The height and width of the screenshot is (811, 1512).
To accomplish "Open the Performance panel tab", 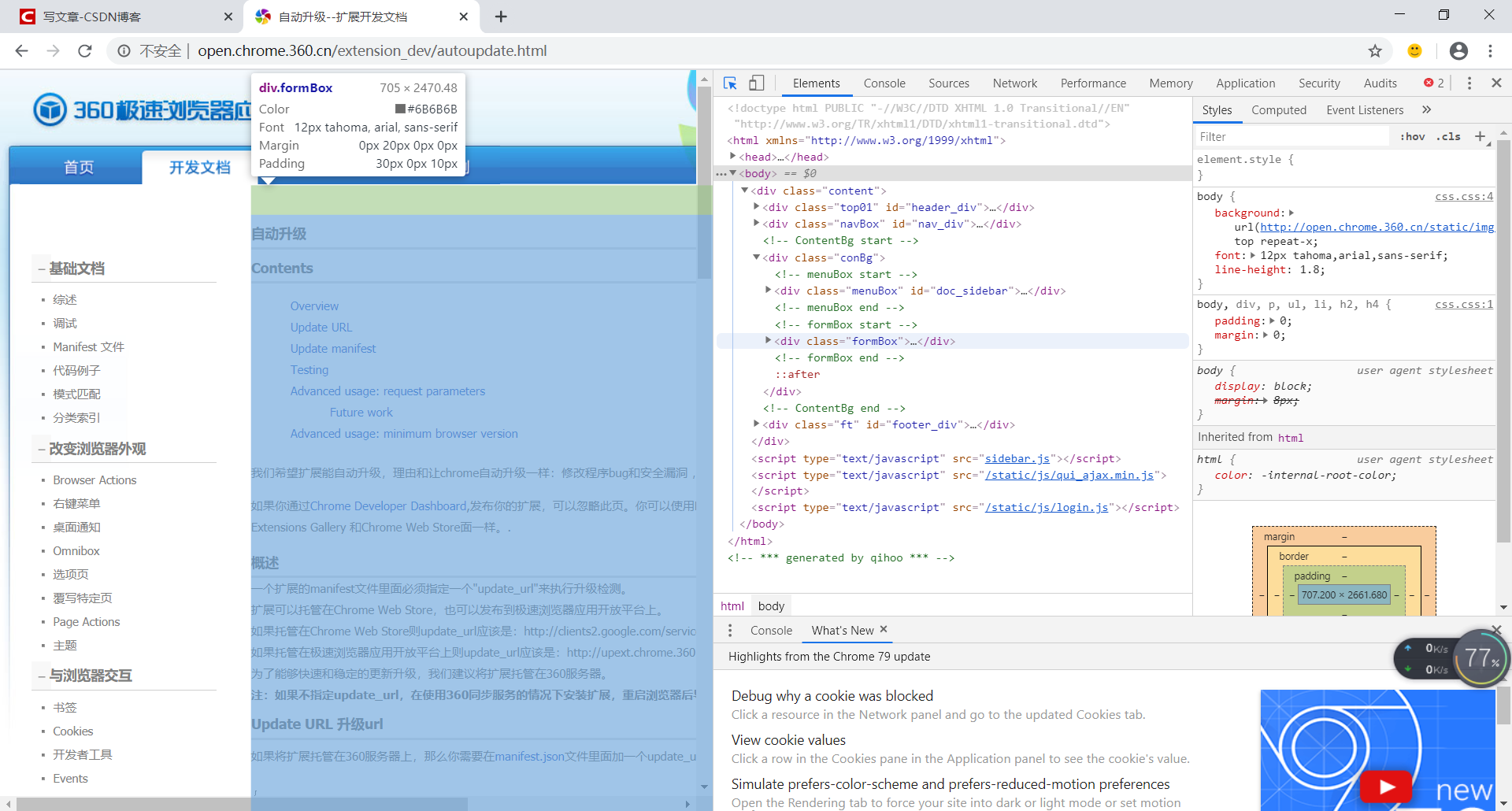I will [x=1093, y=83].
